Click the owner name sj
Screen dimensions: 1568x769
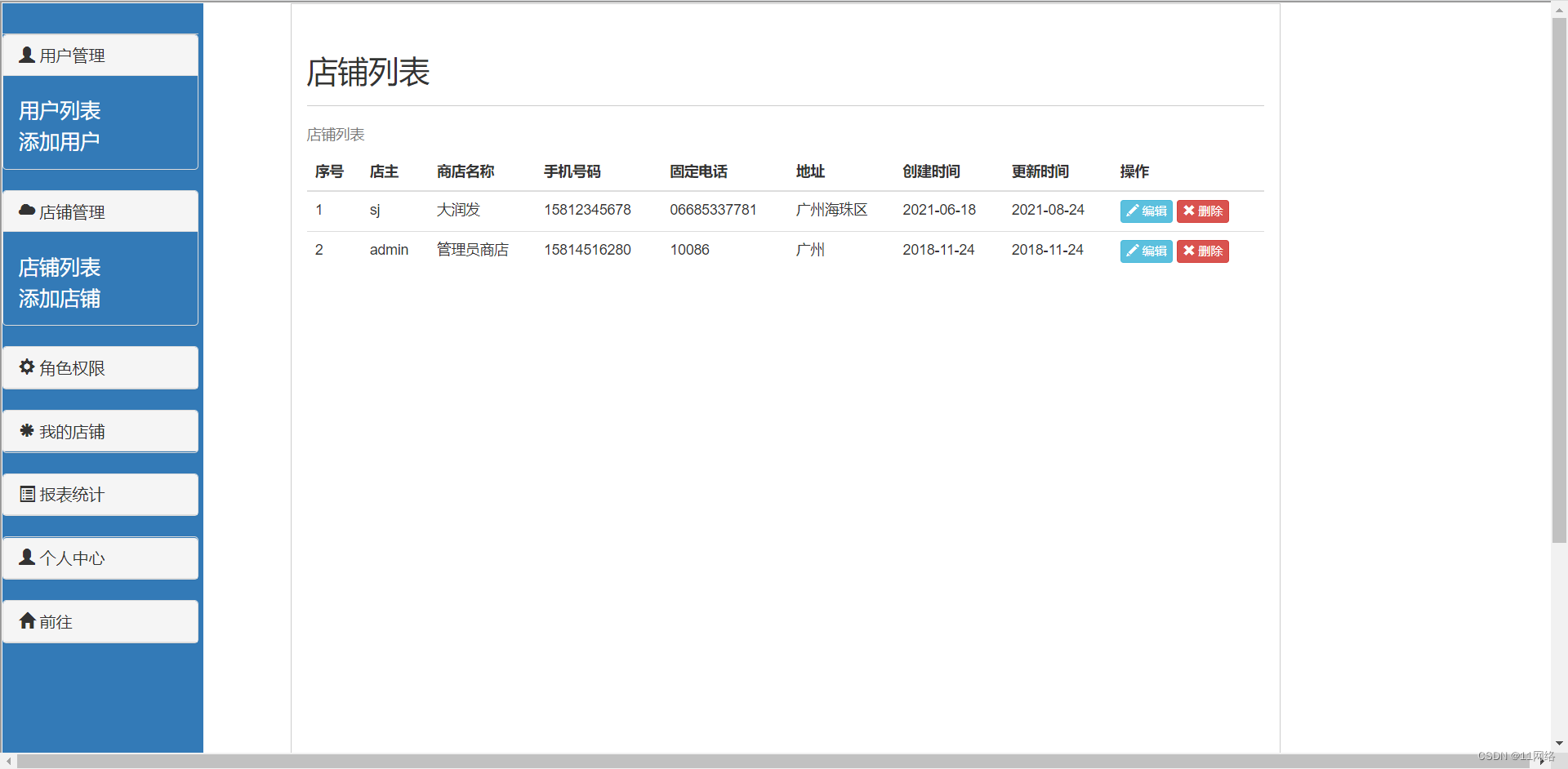pyautogui.click(x=375, y=210)
